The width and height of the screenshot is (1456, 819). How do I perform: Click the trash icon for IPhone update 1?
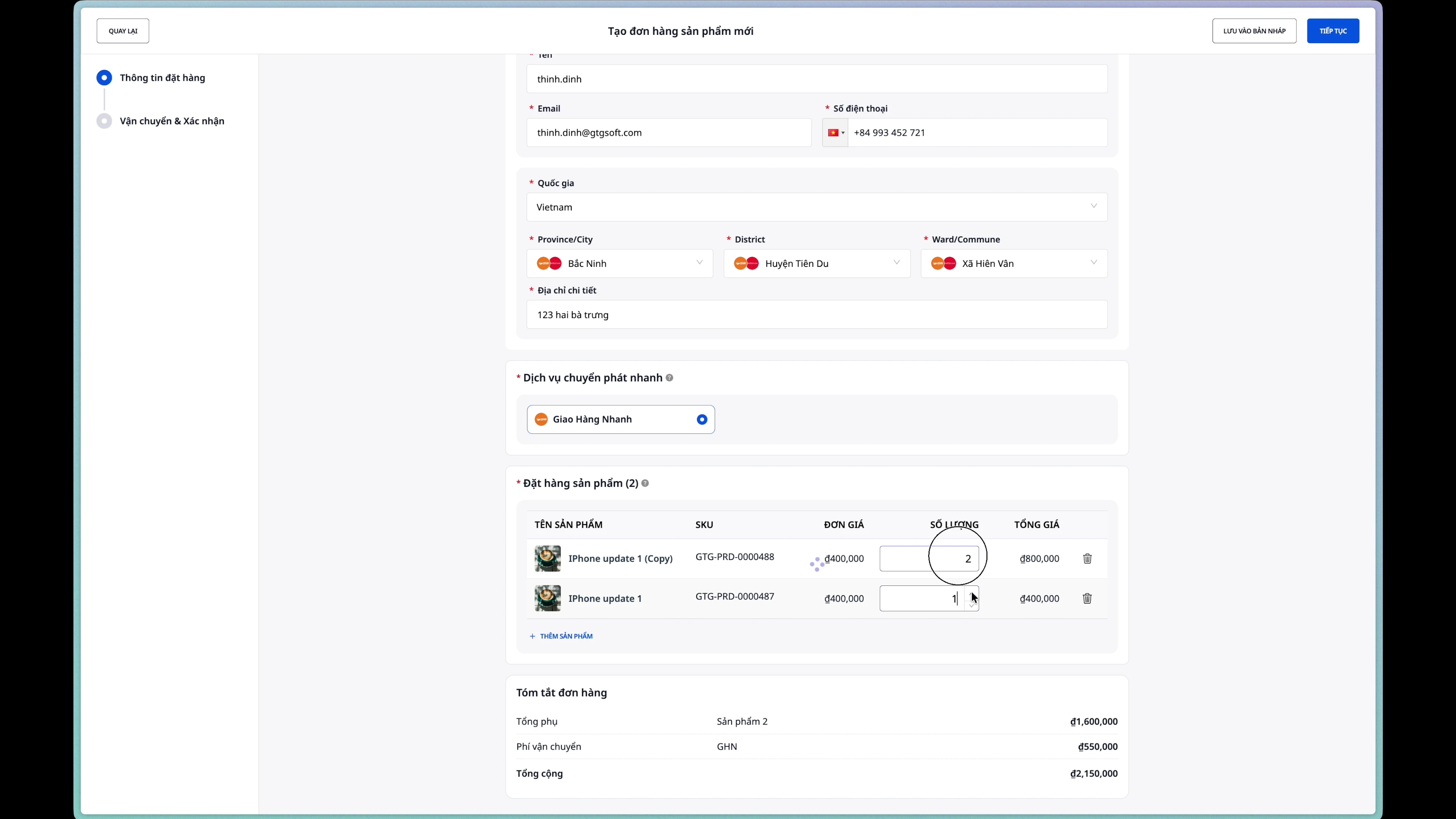[x=1087, y=598]
